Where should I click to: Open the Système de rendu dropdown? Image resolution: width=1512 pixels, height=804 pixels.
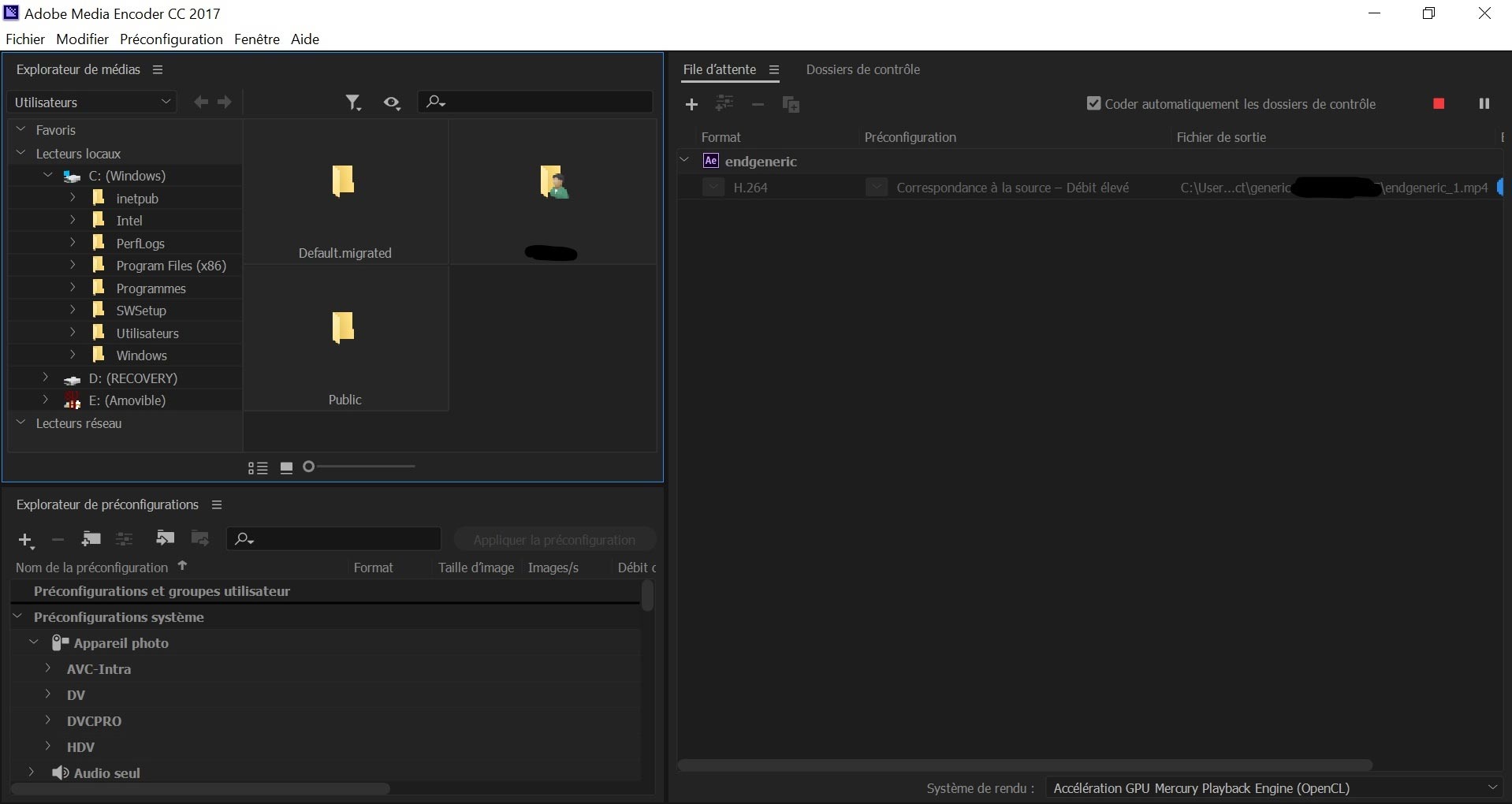coord(1274,787)
